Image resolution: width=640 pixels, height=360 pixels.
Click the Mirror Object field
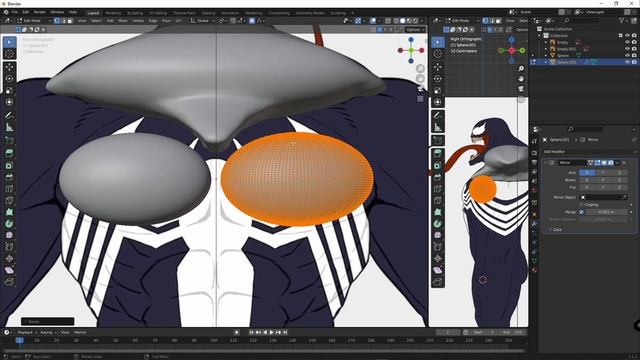603,197
